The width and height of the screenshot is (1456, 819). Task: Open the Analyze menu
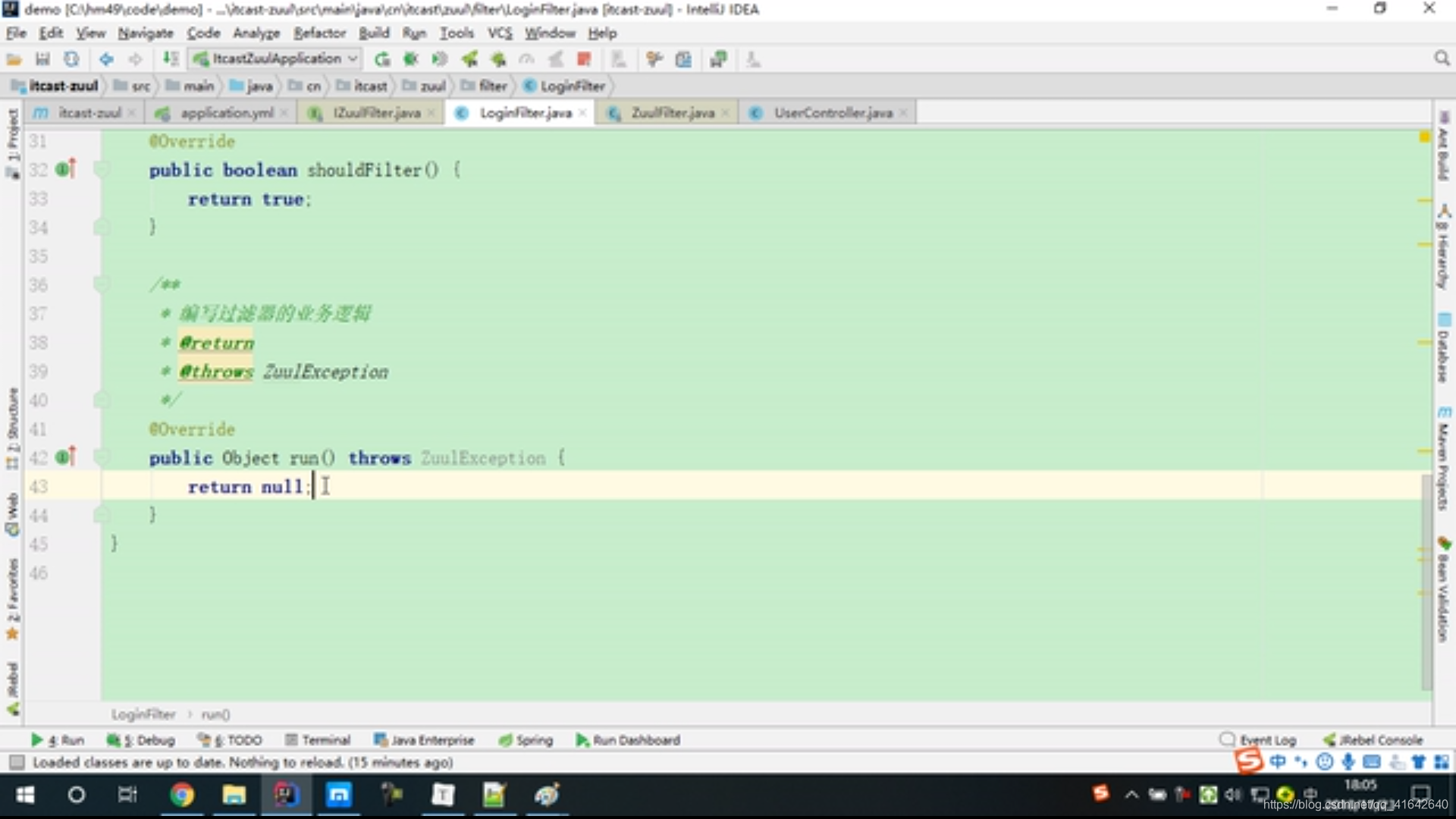point(256,33)
